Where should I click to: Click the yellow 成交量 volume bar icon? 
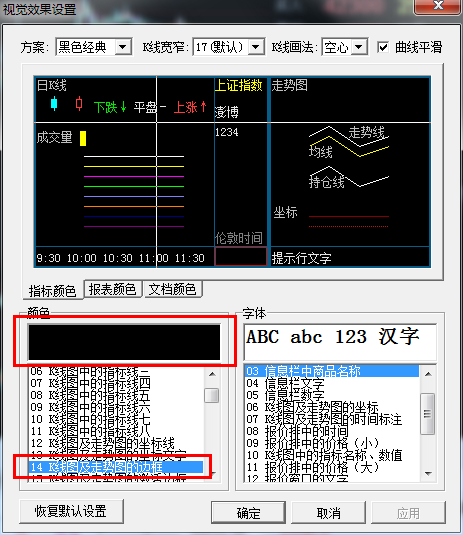coord(83,139)
